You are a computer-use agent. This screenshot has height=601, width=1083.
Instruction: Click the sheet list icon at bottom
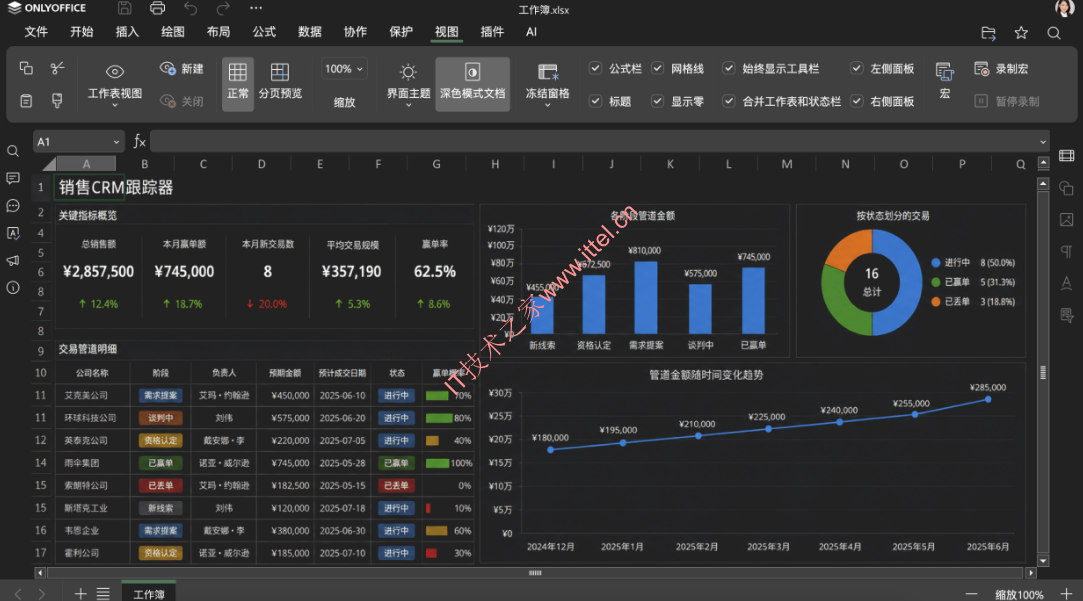[x=103, y=593]
